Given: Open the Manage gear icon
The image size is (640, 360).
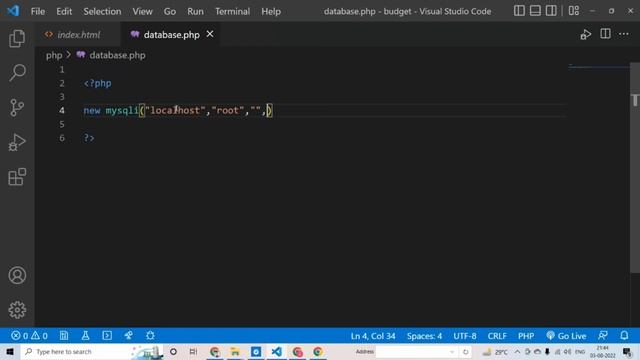Looking at the screenshot, I should click(x=17, y=310).
